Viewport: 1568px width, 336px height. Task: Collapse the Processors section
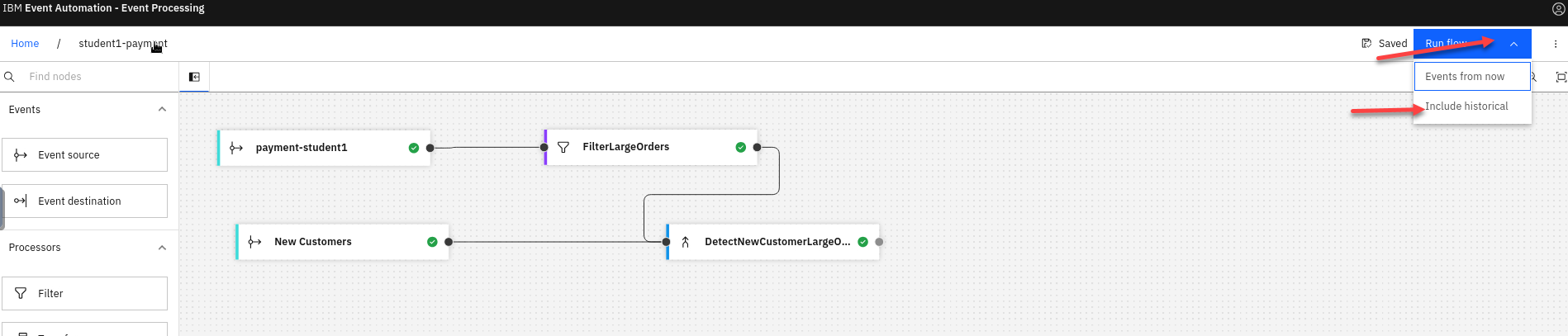coord(162,248)
